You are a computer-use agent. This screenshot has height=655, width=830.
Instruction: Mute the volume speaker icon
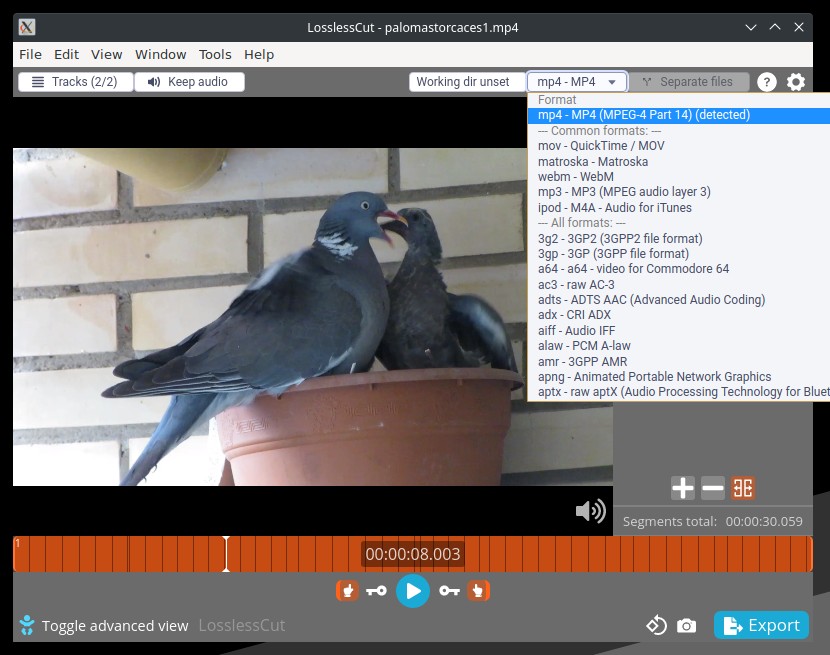pyautogui.click(x=591, y=511)
